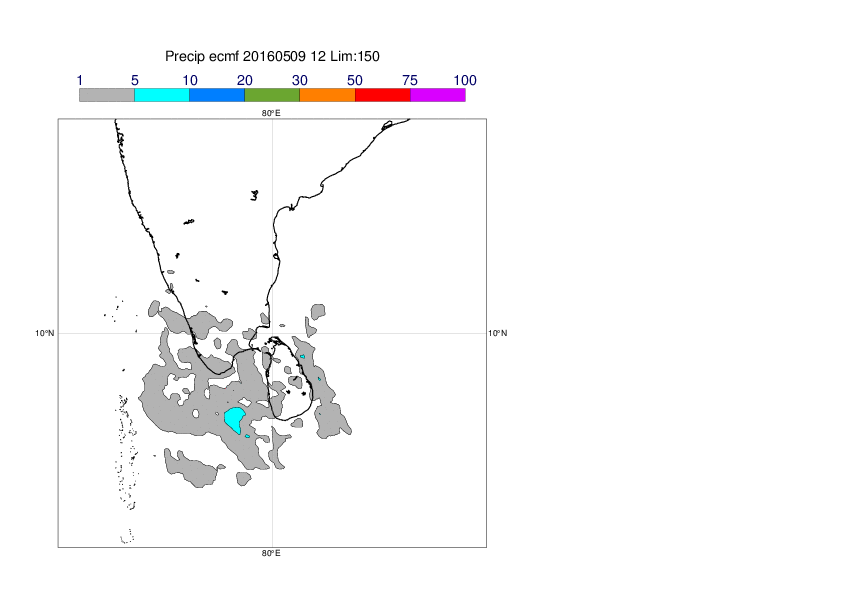Screen dimensions: 842x596
Task: Click the right '10°N' latitude label
Action: (x=498, y=333)
